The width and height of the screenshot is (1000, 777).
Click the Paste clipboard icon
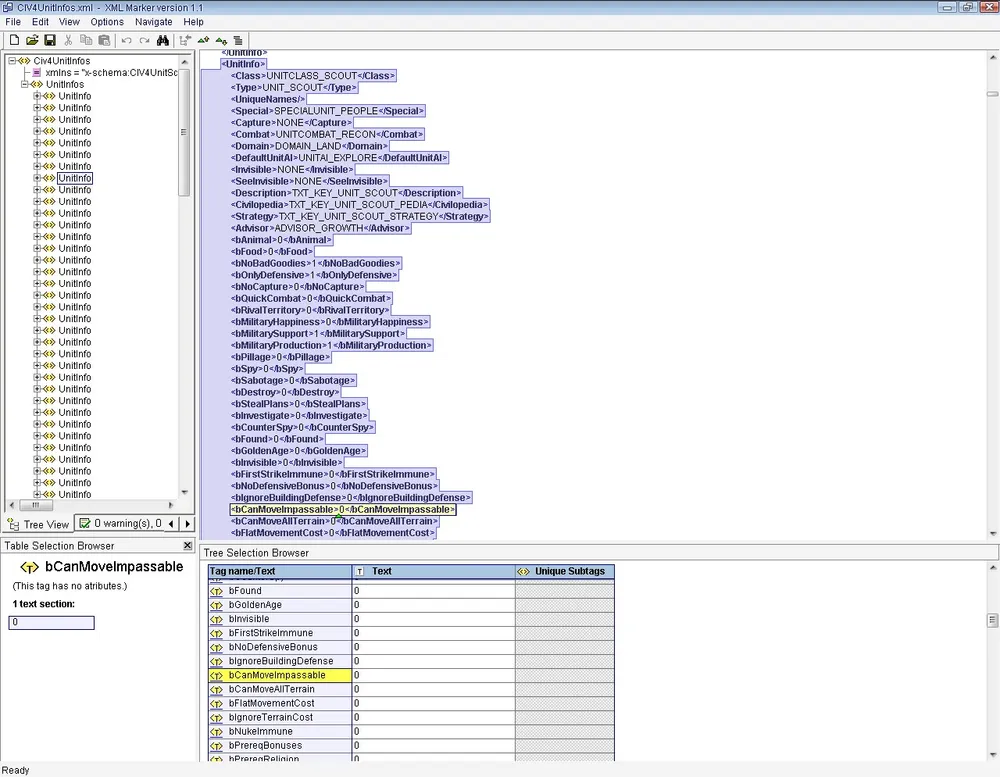click(x=104, y=40)
